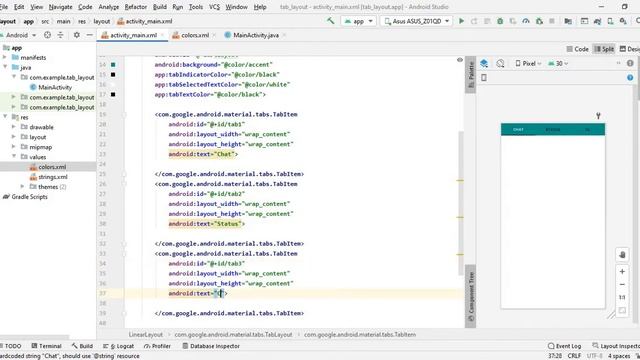Open the Asus ASUS_Z01QD device dropdown
This screenshot has height=360, width=640.
coord(416,21)
